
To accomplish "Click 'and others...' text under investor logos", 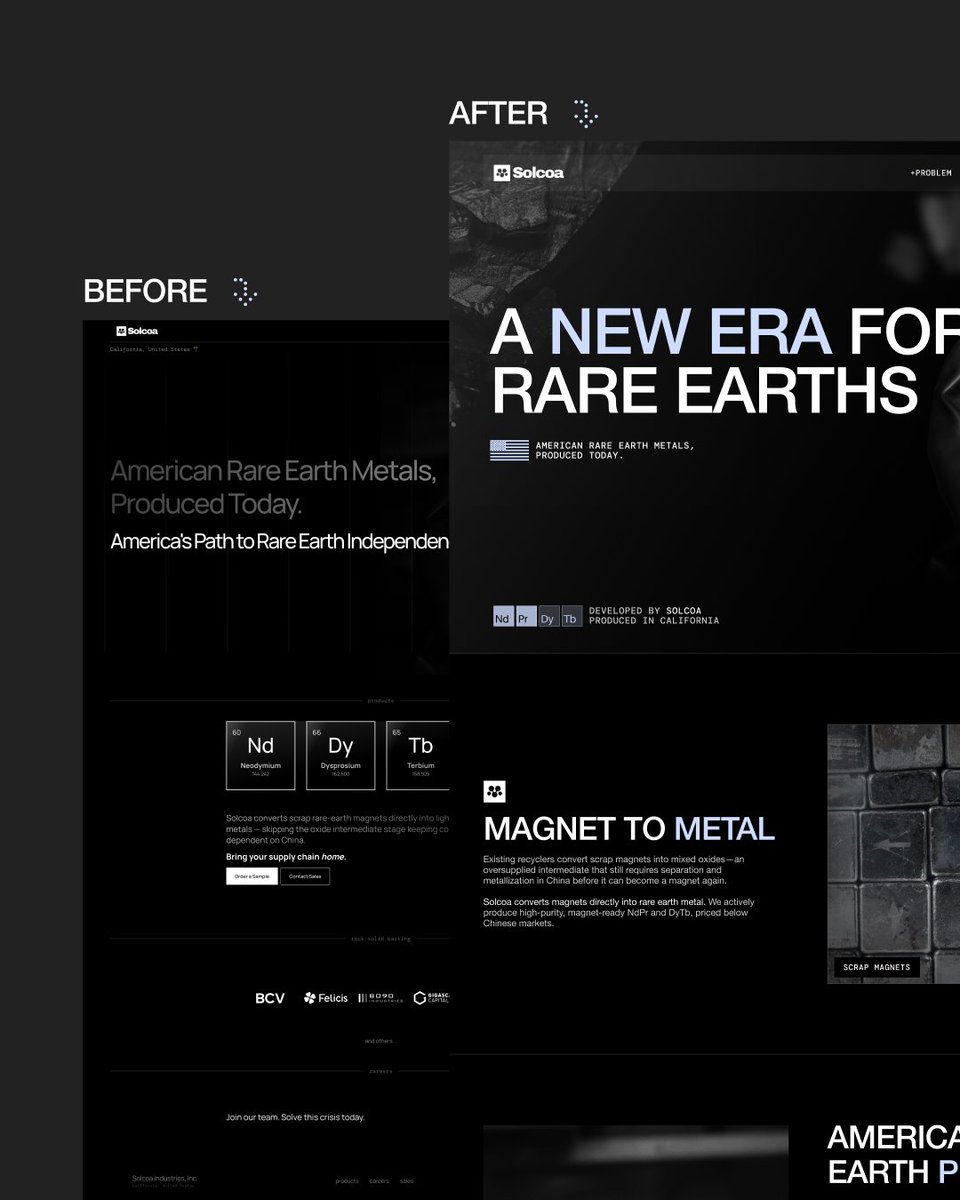I will [379, 1041].
